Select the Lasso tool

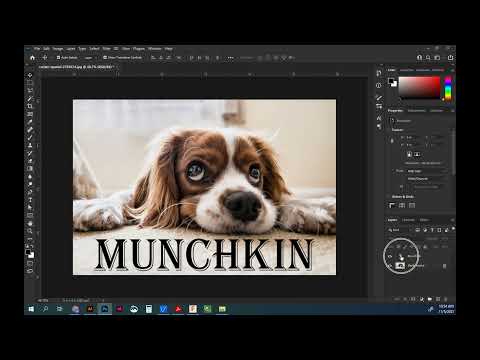coord(30,90)
